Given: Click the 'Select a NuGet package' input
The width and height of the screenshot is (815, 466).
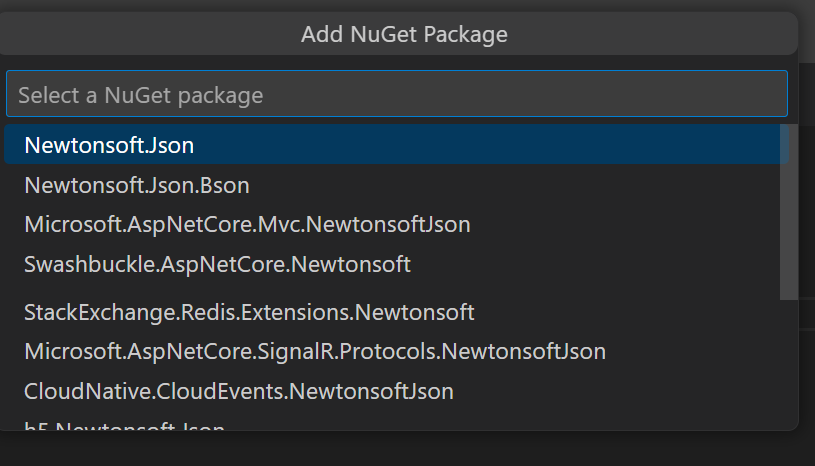Looking at the screenshot, I should [396, 95].
